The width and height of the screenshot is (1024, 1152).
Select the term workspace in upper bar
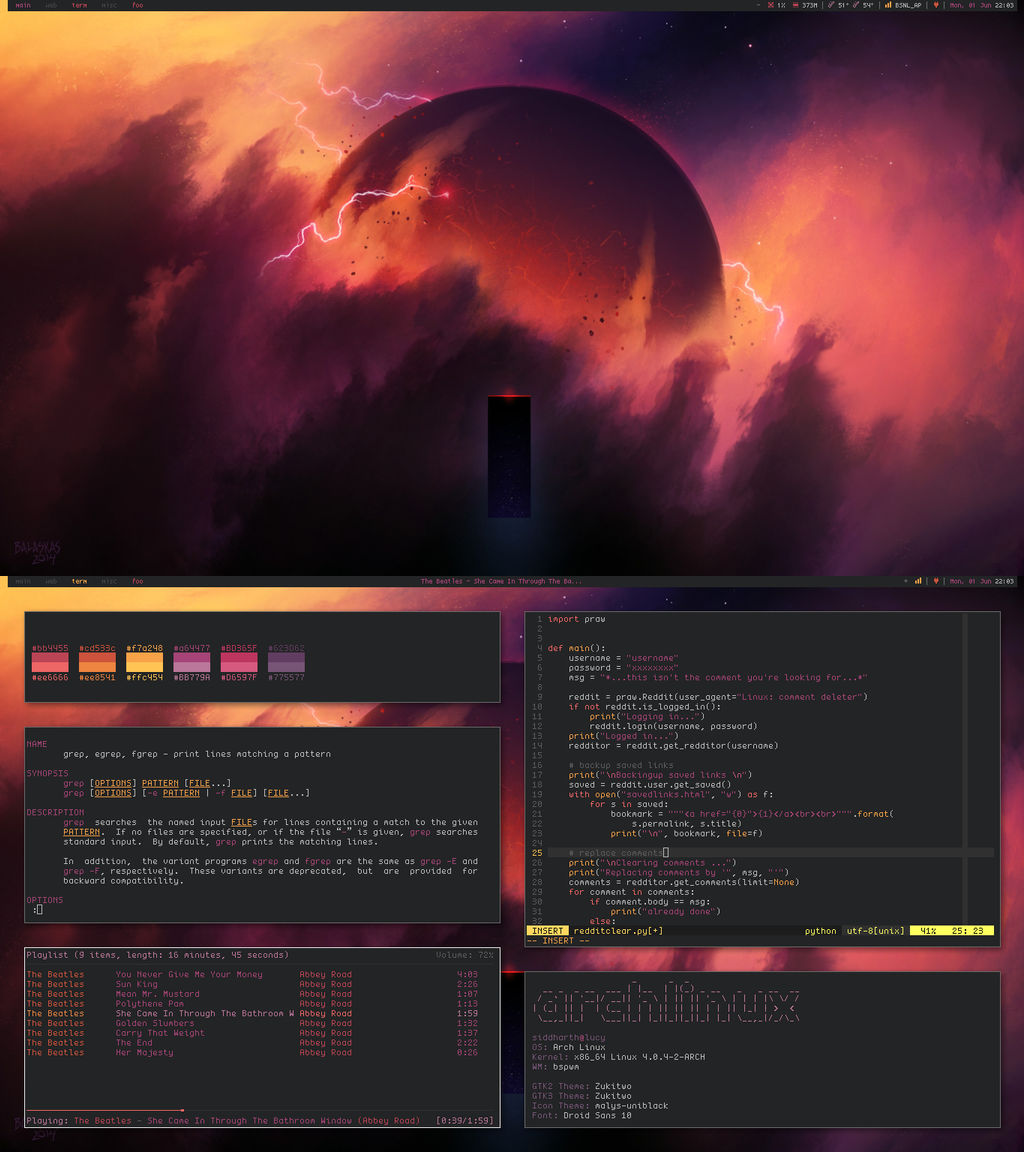click(x=79, y=5)
